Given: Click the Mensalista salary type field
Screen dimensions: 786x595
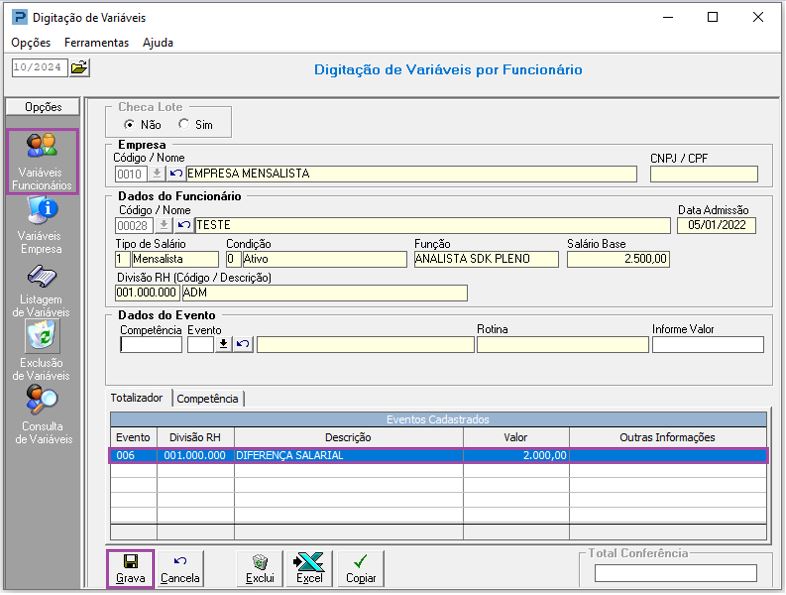Looking at the screenshot, I should click(175, 259).
